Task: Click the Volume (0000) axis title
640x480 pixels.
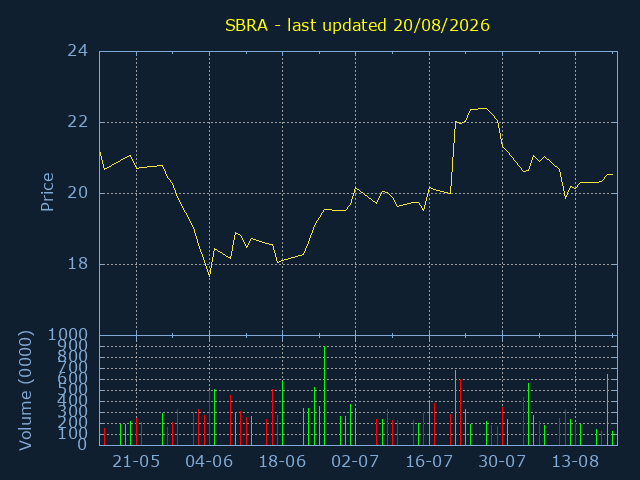Action: 25,391
